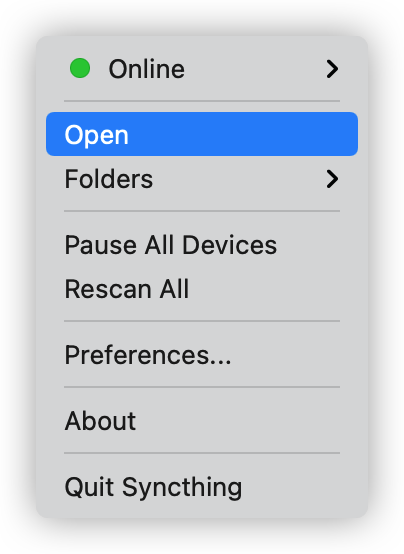Click the right-pointing arrow beside Online
This screenshot has height=554, width=404.
pos(332,69)
